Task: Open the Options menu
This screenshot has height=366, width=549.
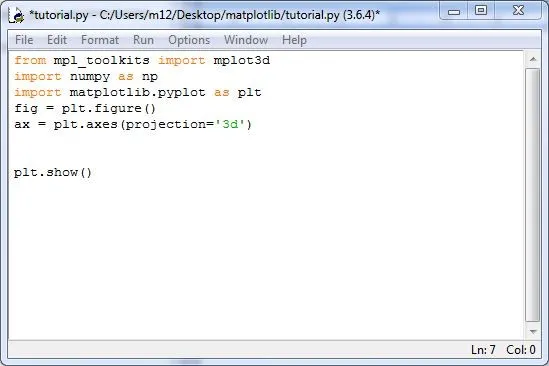Action: (x=189, y=40)
